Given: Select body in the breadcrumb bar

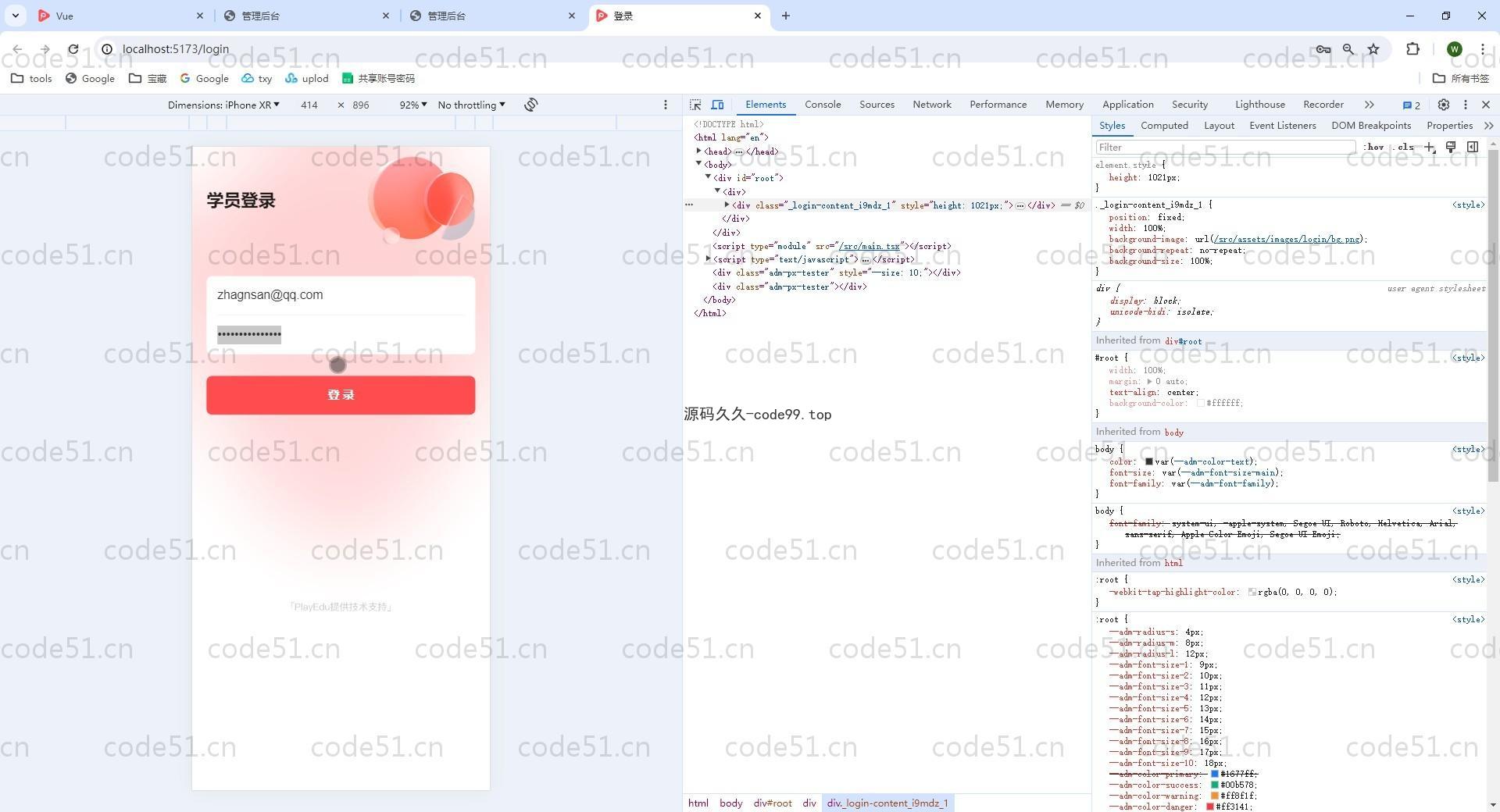Looking at the screenshot, I should pyautogui.click(x=731, y=803).
